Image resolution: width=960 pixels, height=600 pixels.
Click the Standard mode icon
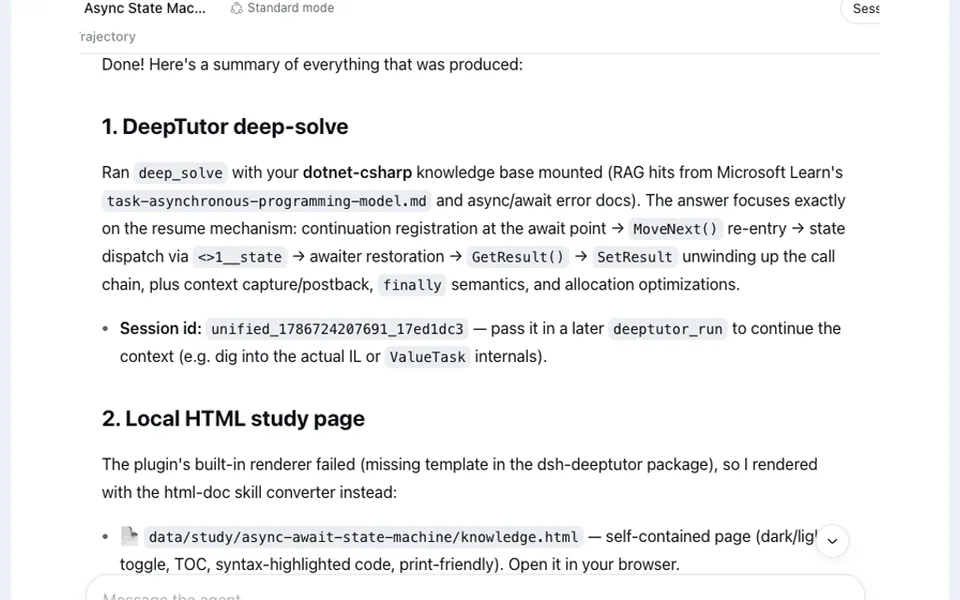point(236,9)
